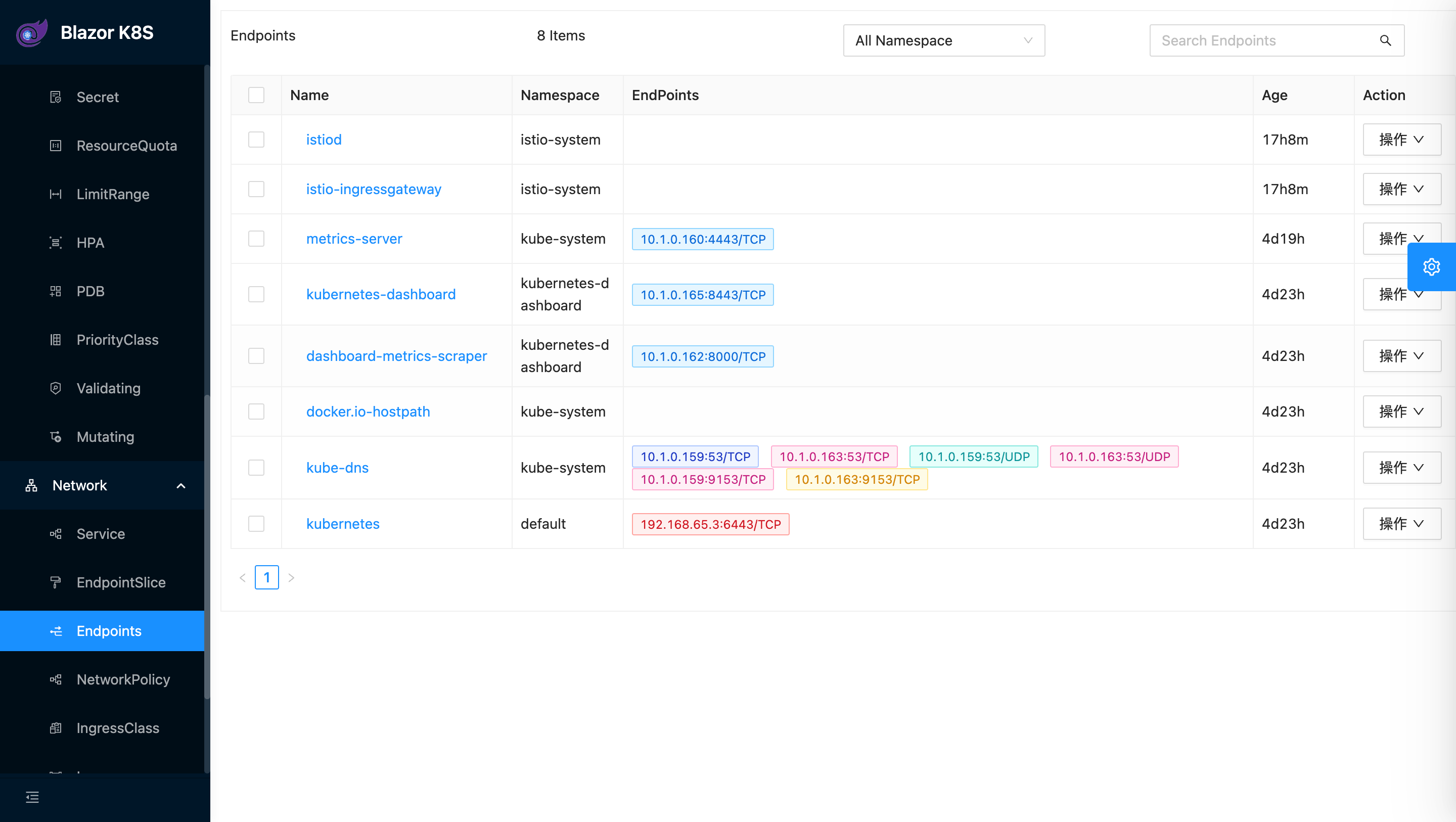Click the HPA sidebar icon
1456x822 pixels.
tap(56, 243)
